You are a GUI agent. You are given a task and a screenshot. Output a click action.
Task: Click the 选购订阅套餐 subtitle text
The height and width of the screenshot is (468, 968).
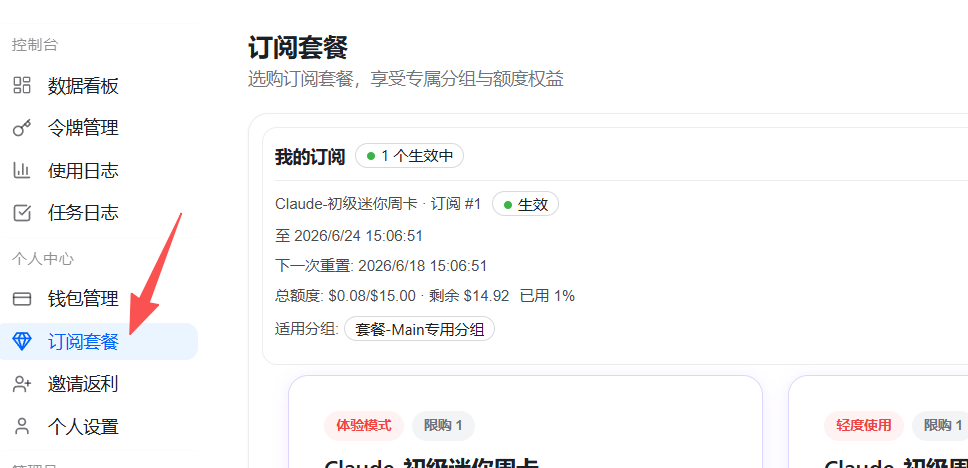406,79
